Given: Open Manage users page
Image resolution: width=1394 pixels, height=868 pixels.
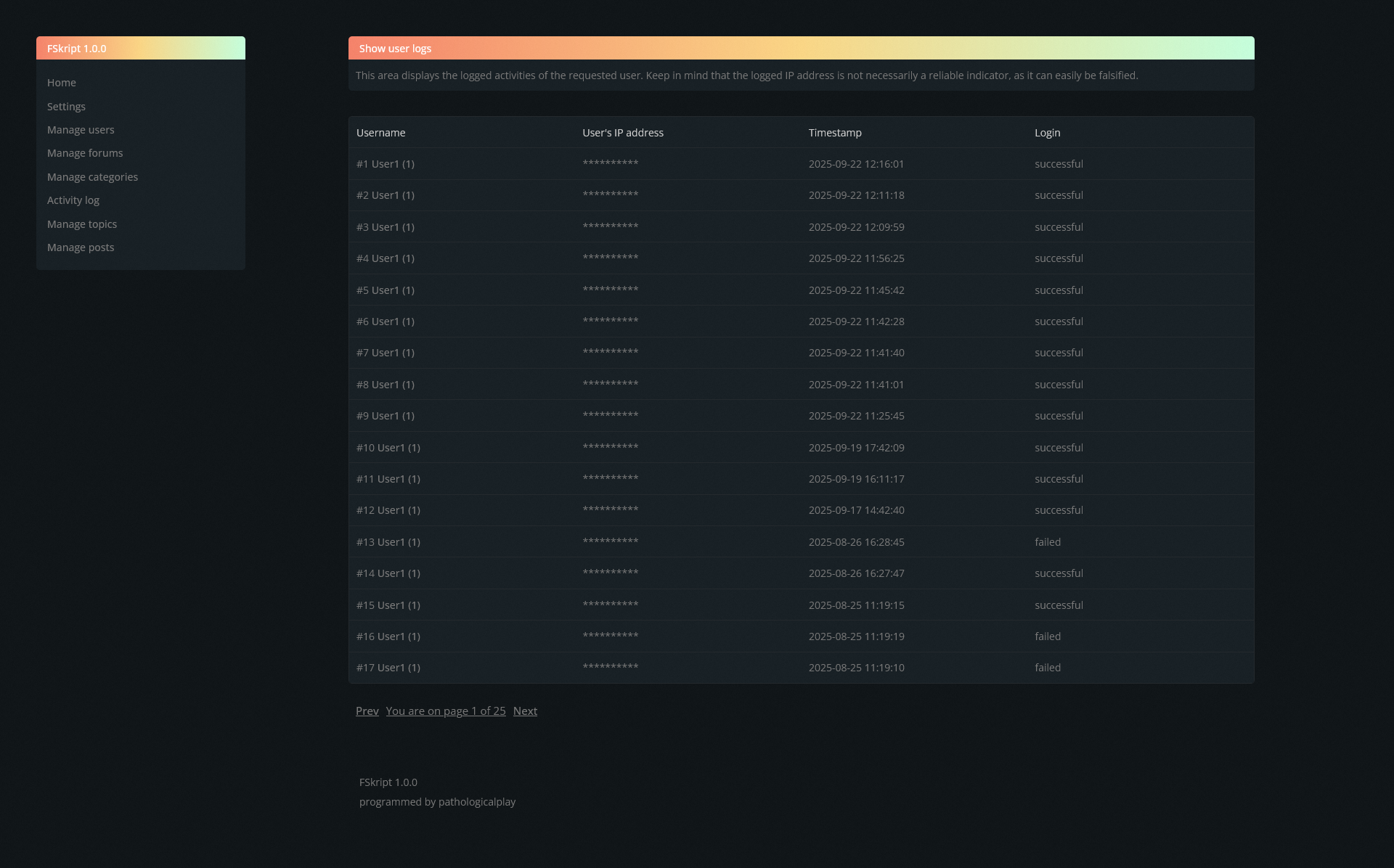Looking at the screenshot, I should point(81,130).
